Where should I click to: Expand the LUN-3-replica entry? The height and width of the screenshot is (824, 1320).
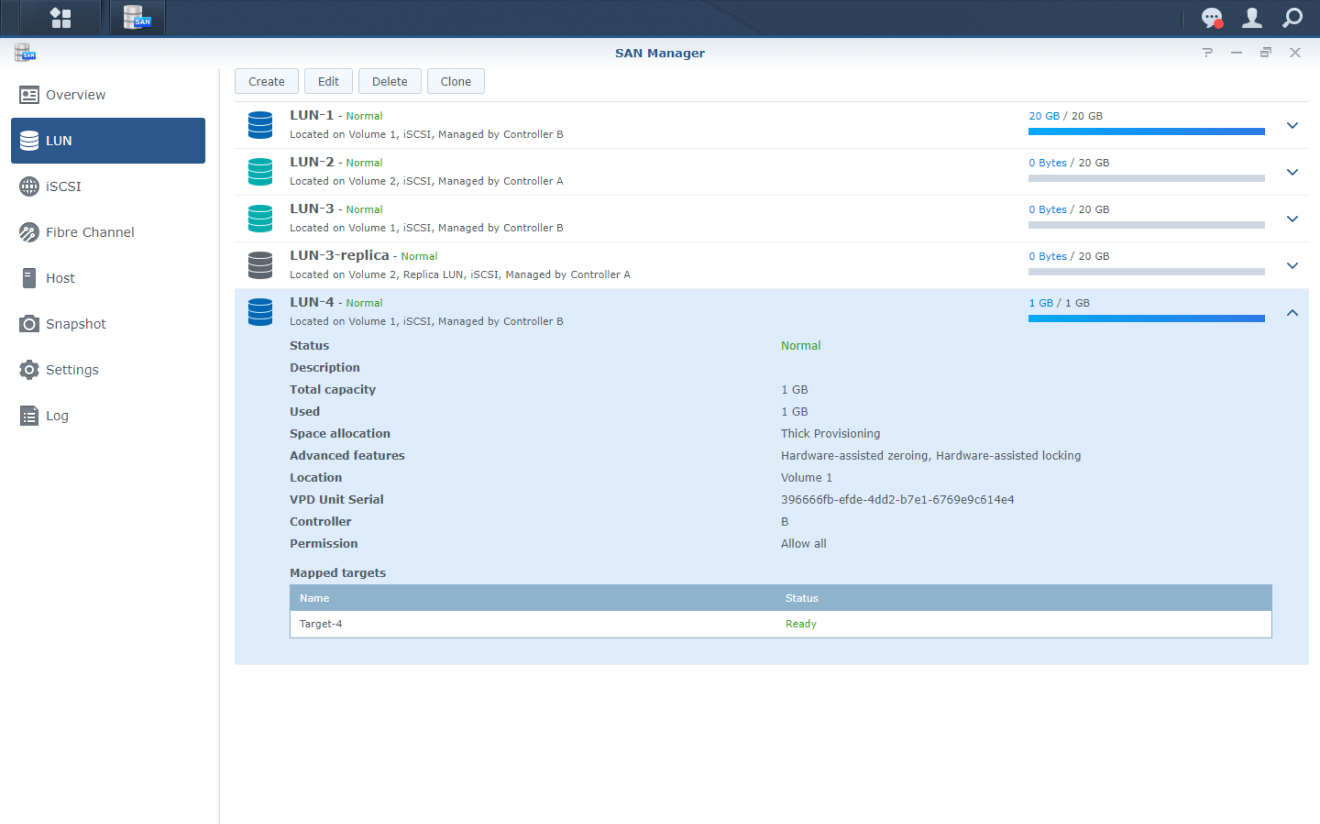click(1292, 265)
